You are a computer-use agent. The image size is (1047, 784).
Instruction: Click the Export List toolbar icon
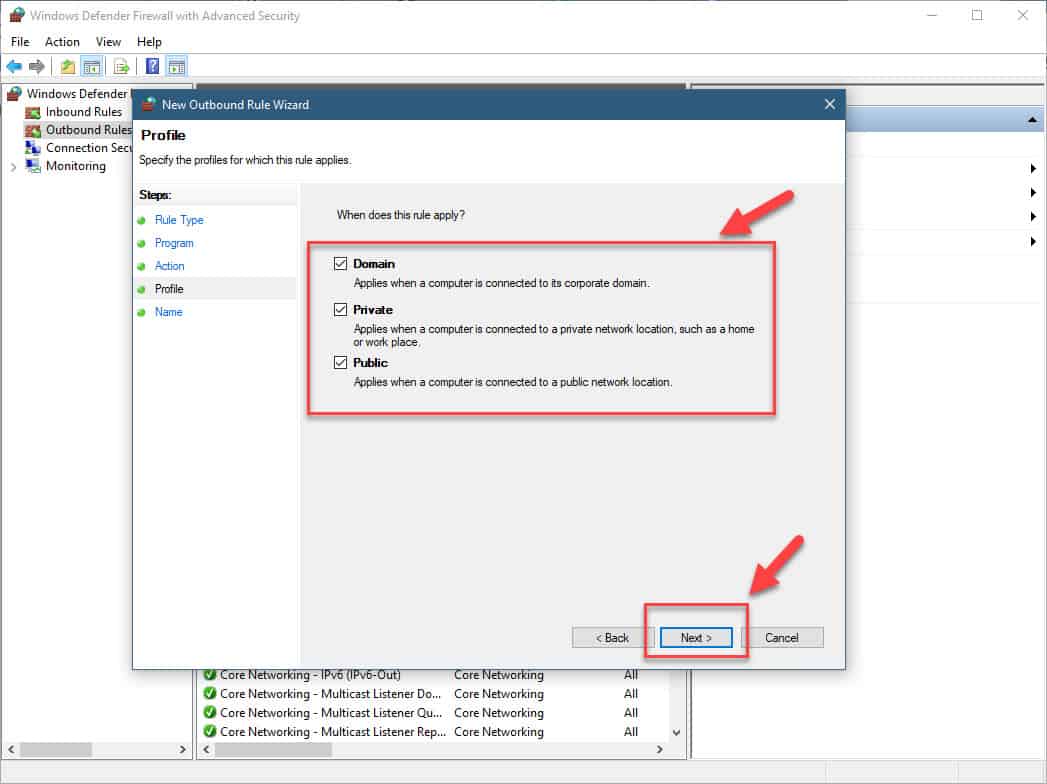(x=122, y=66)
